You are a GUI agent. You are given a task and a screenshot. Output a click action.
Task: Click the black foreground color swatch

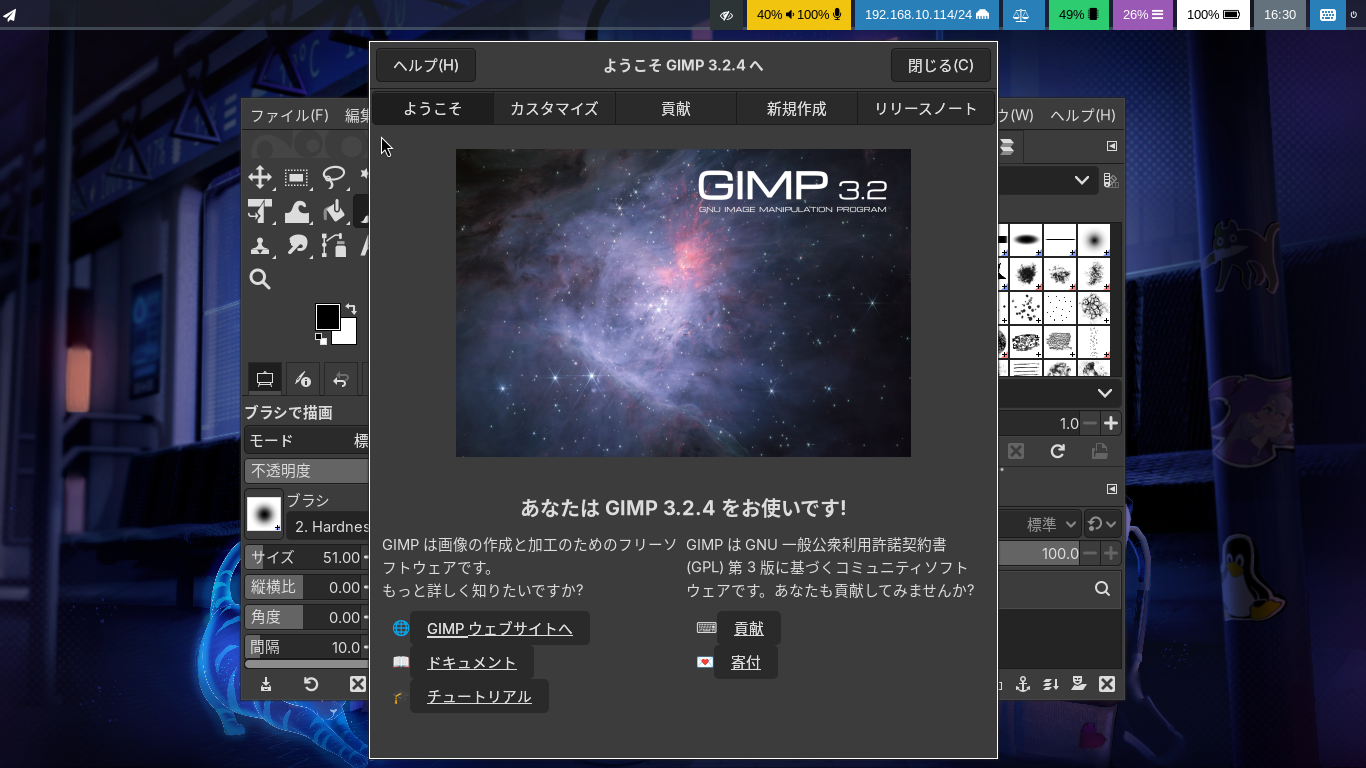pyautogui.click(x=327, y=316)
